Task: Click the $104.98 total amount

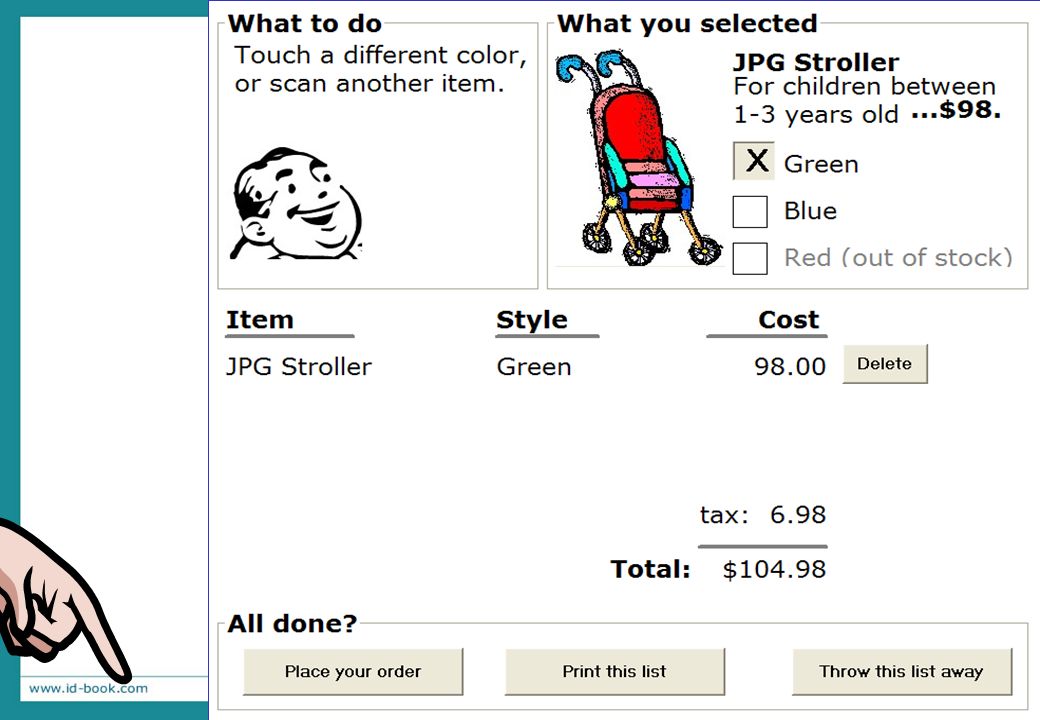Action: [774, 570]
